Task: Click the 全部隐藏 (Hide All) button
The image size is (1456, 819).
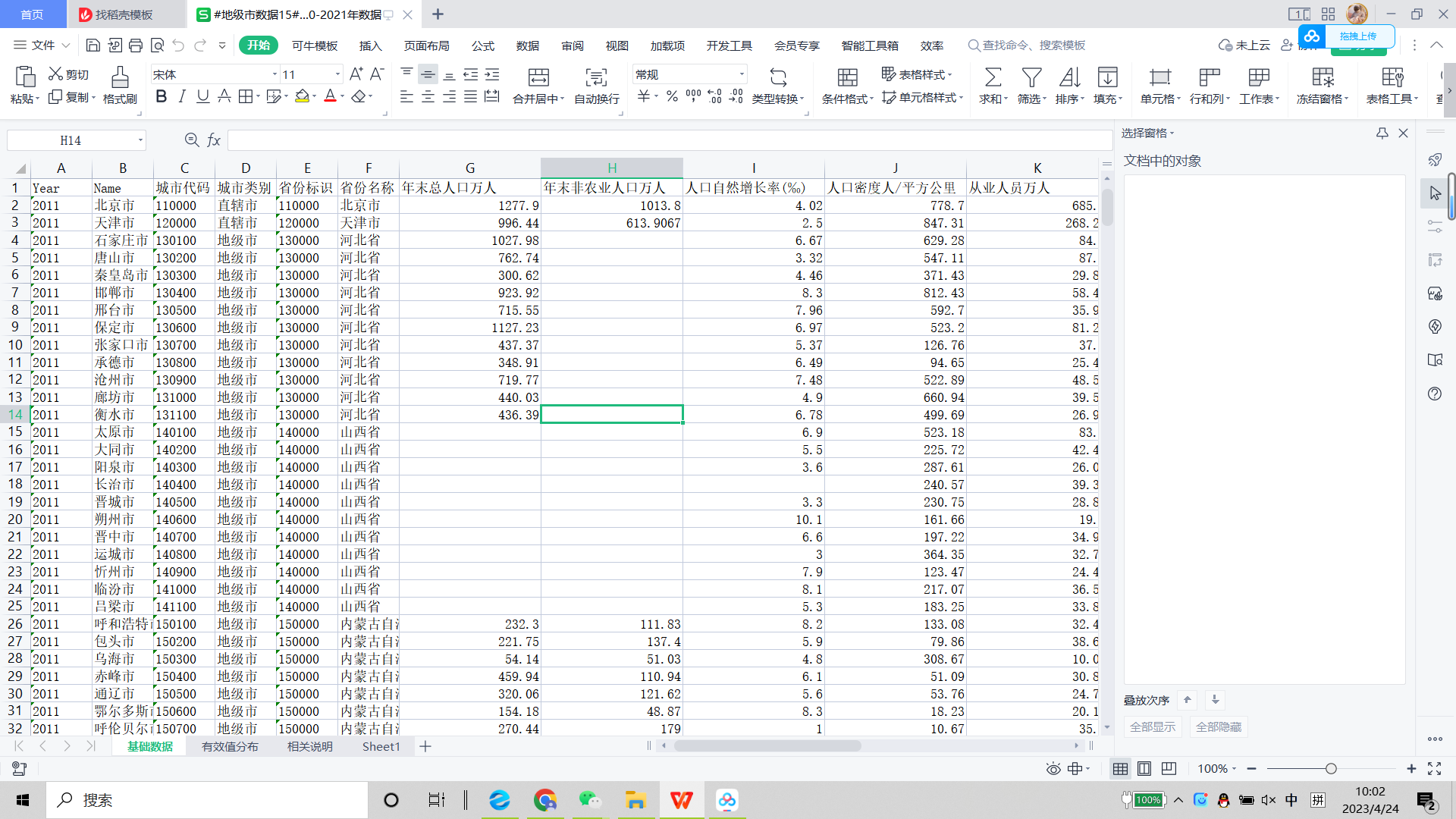Action: [x=1218, y=726]
